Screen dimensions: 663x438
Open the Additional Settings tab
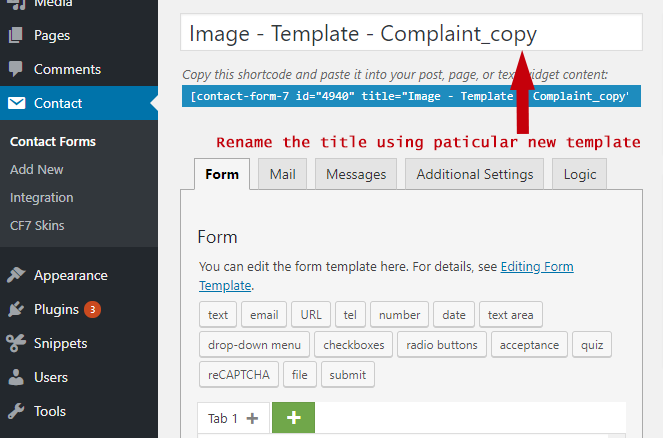(x=474, y=174)
